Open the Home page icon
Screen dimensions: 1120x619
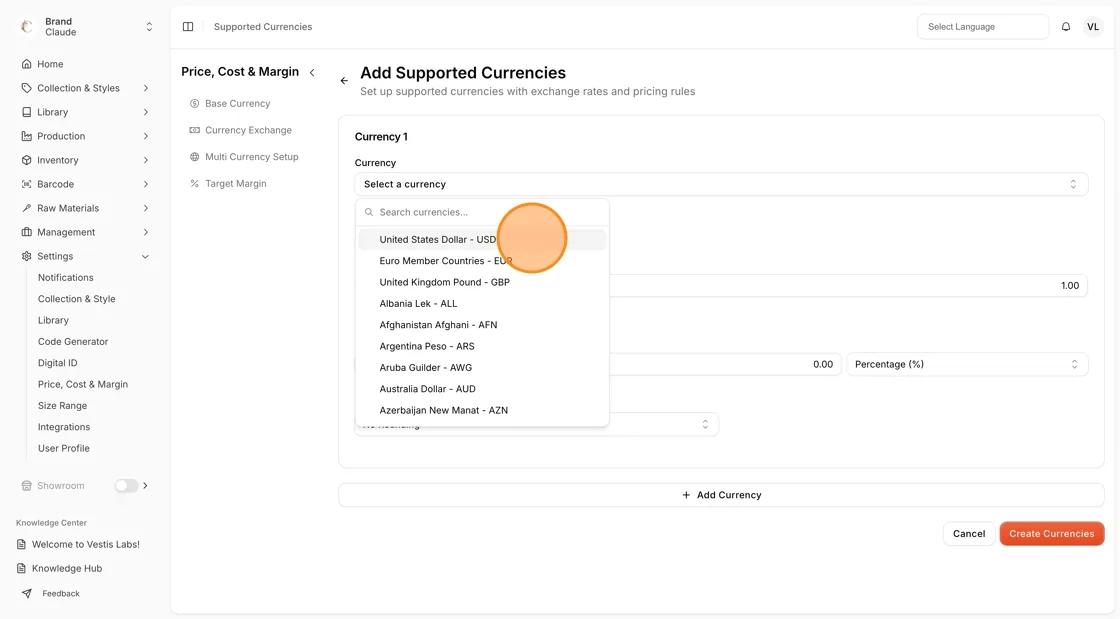point(26,64)
